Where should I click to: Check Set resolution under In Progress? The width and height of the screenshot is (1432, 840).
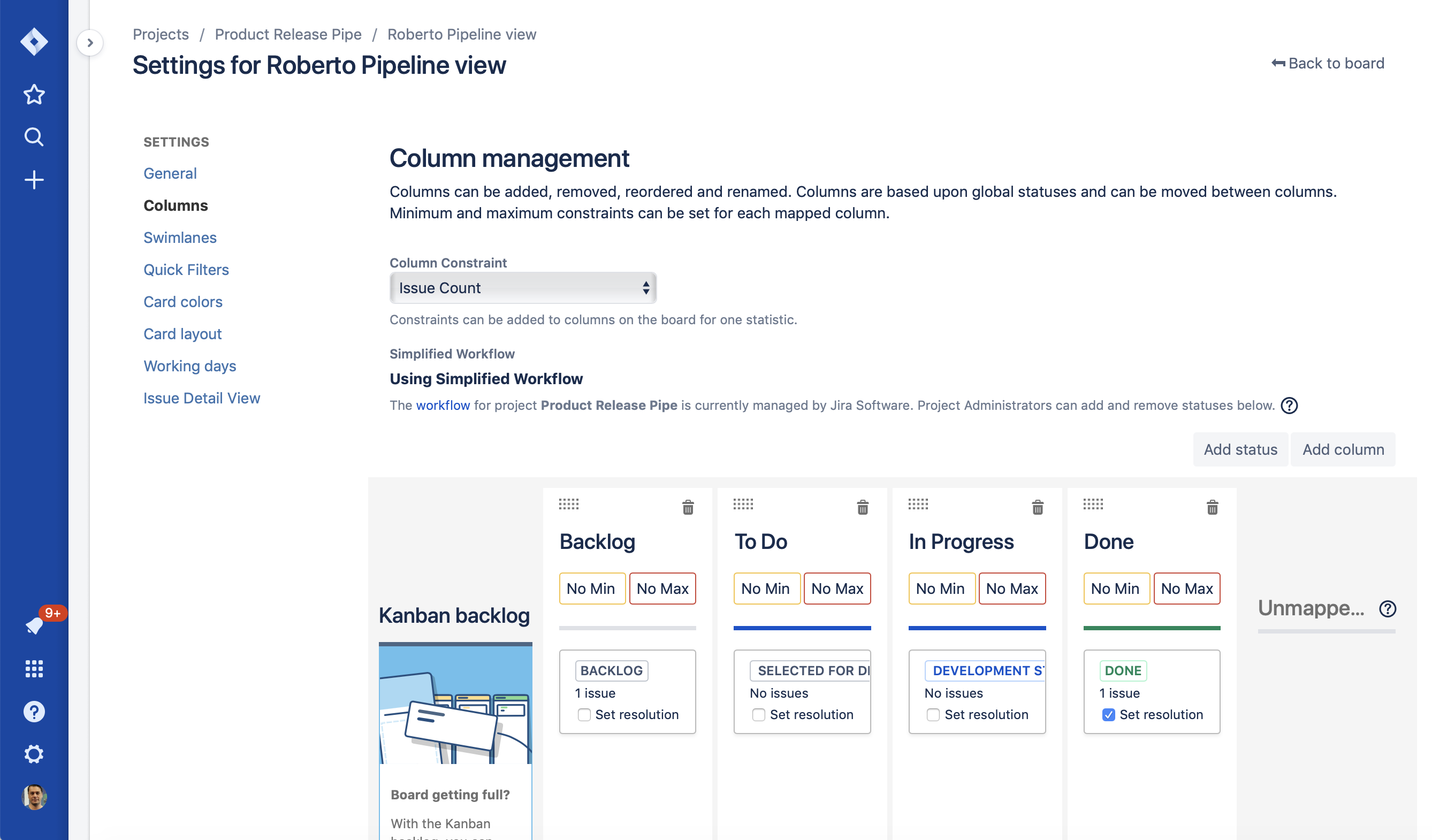click(933, 714)
